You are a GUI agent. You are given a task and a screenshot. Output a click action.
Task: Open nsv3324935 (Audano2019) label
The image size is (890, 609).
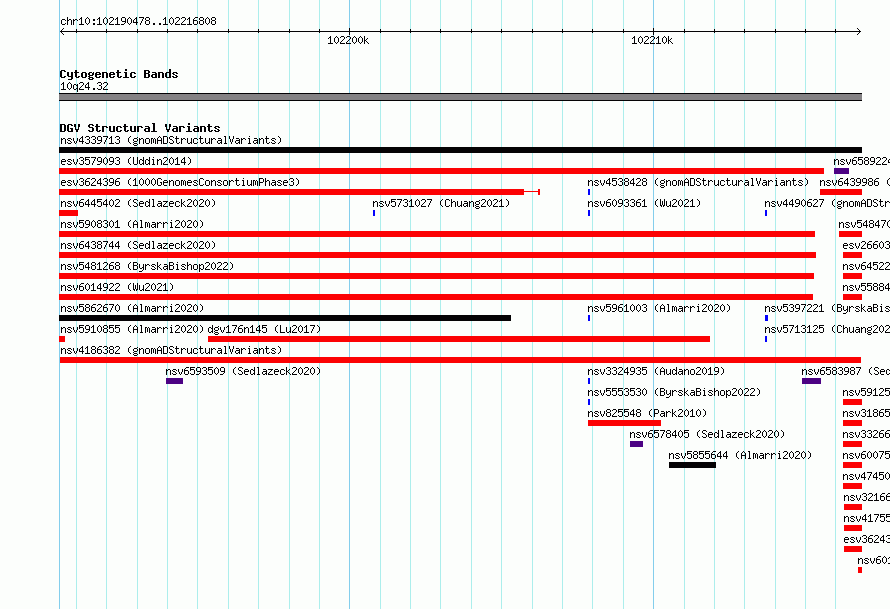coord(656,371)
